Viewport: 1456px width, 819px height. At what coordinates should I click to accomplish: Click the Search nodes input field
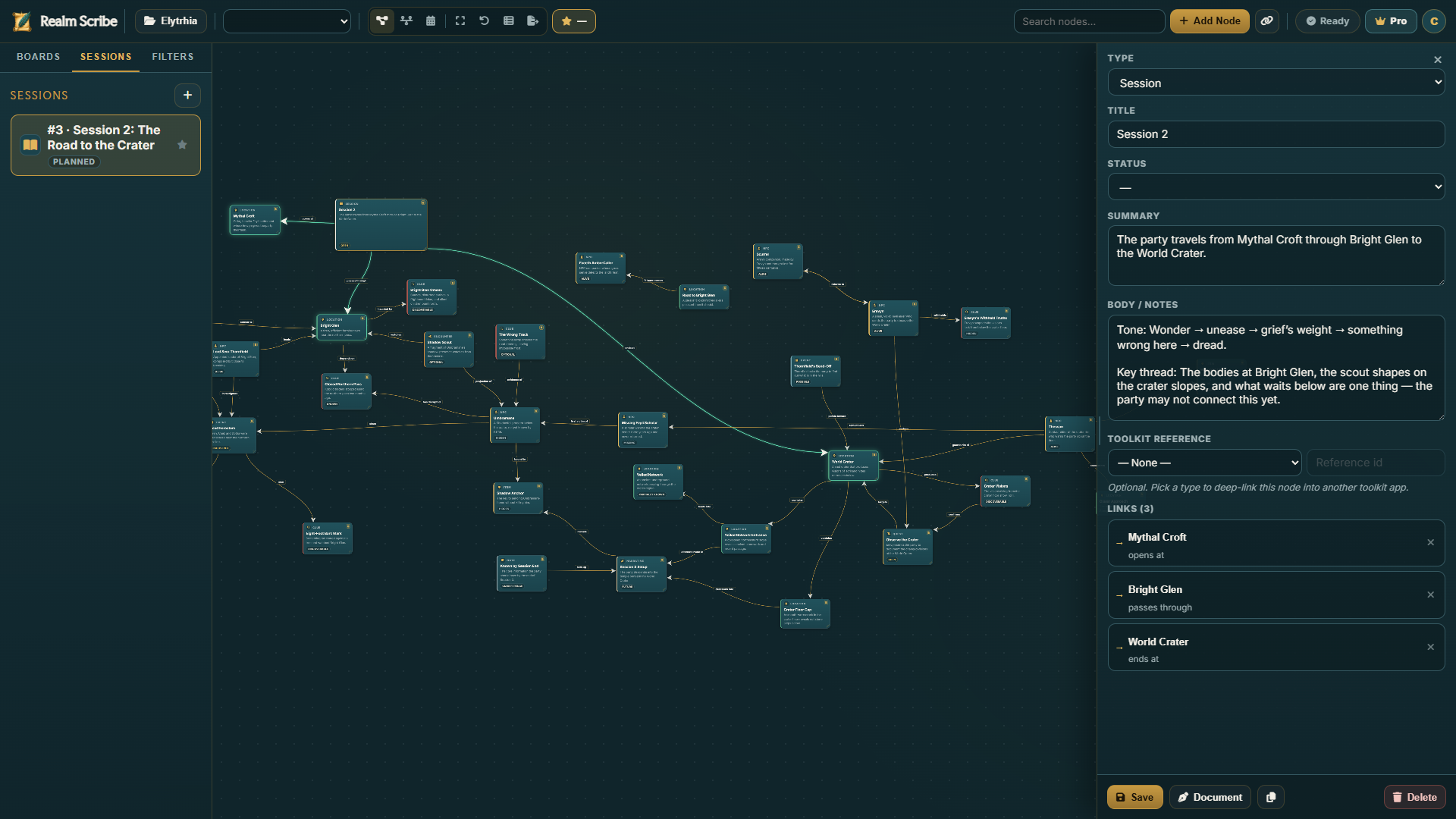coord(1089,21)
